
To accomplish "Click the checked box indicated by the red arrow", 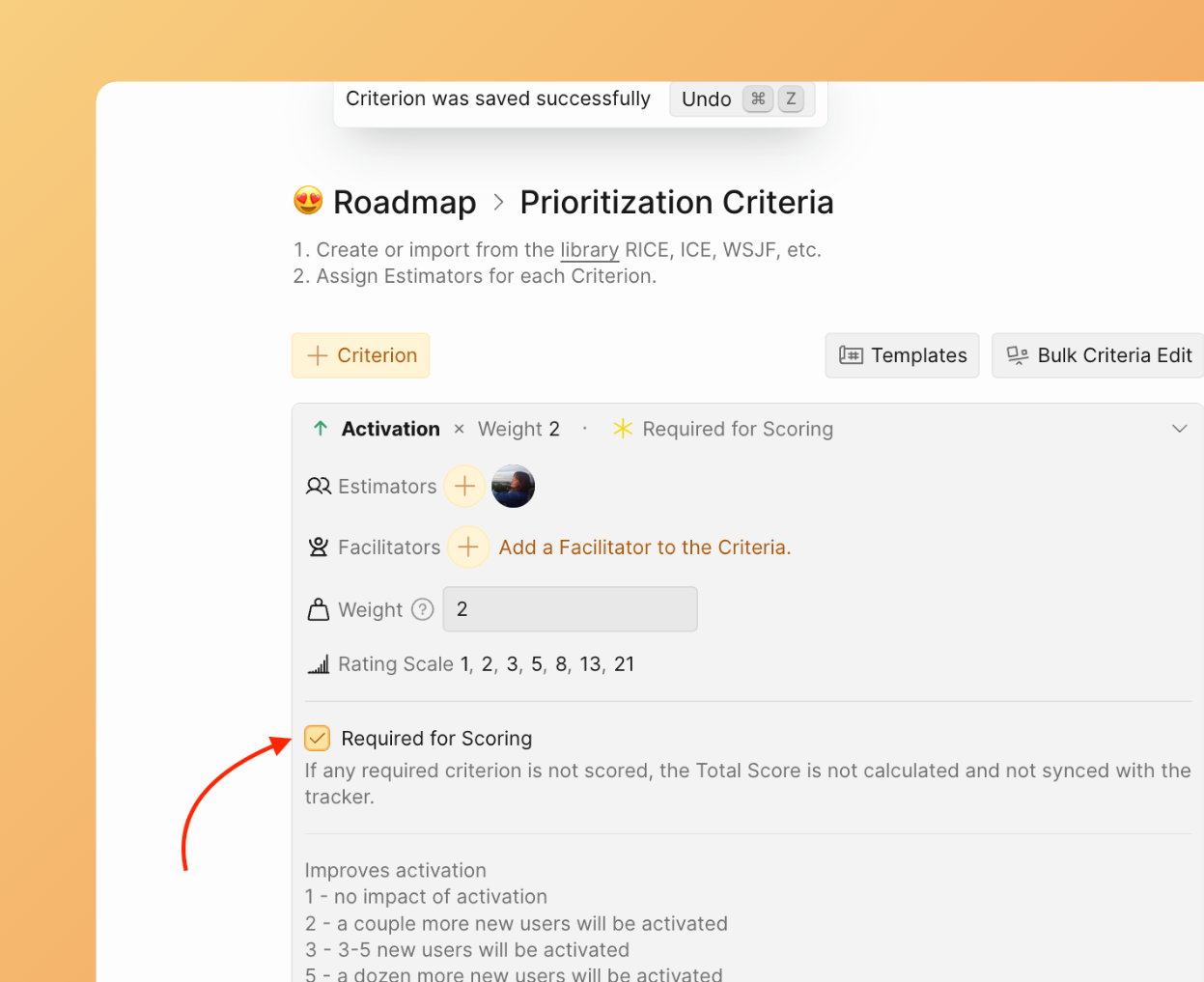I will 317,738.
